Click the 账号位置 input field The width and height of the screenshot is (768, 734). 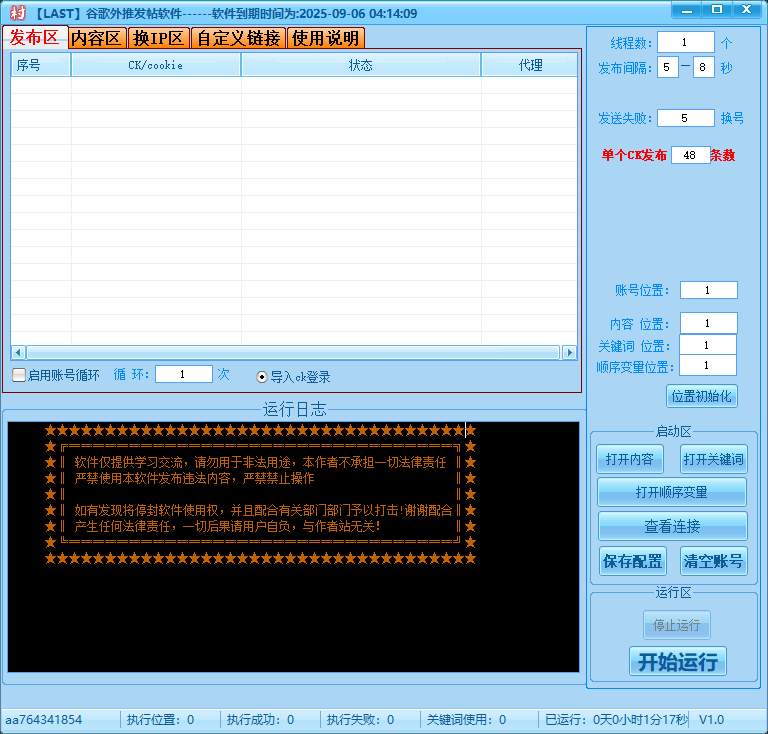pyautogui.click(x=708, y=290)
